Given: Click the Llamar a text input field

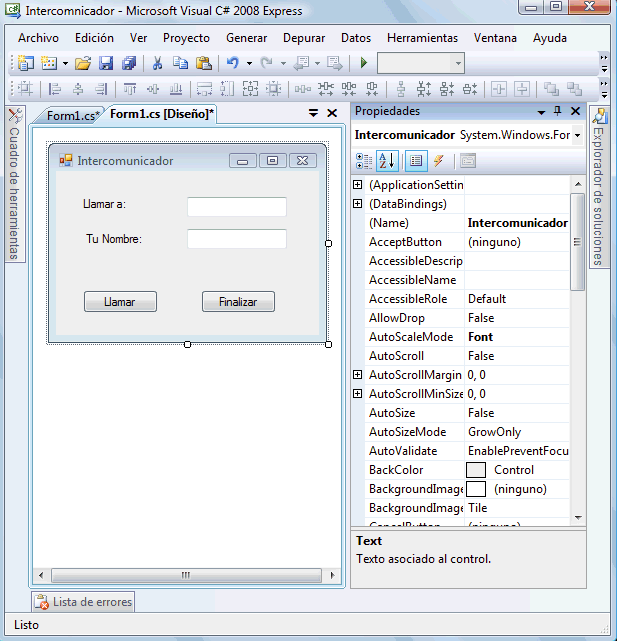Looking at the screenshot, I should 237,207.
